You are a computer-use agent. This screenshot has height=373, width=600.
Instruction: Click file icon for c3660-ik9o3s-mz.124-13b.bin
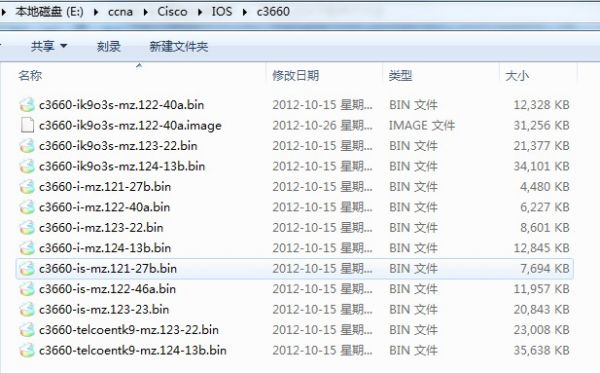point(27,166)
